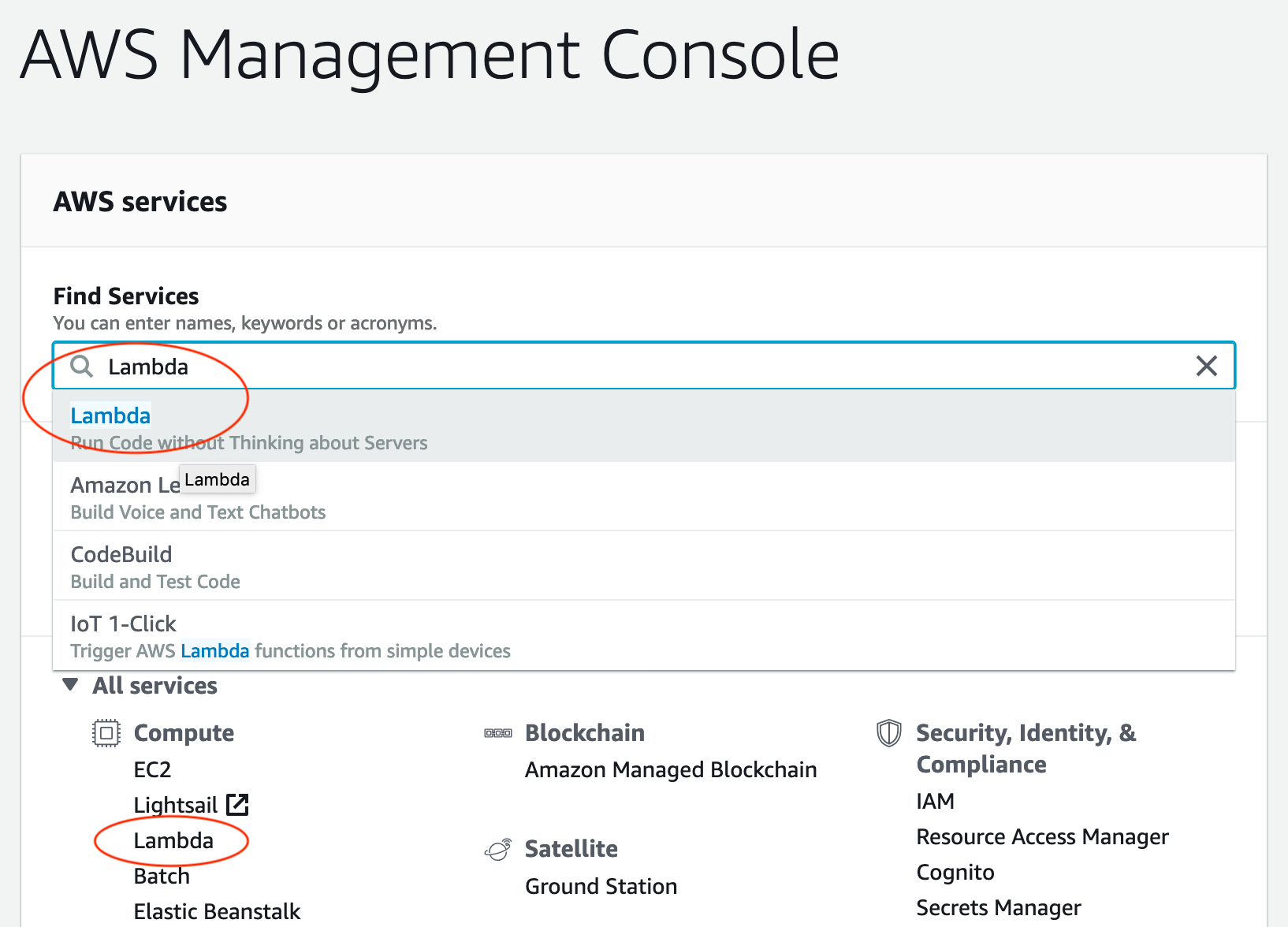Screen dimensions: 1288x927
Task: Open Elastic Beanstalk service link
Action: tap(217, 911)
